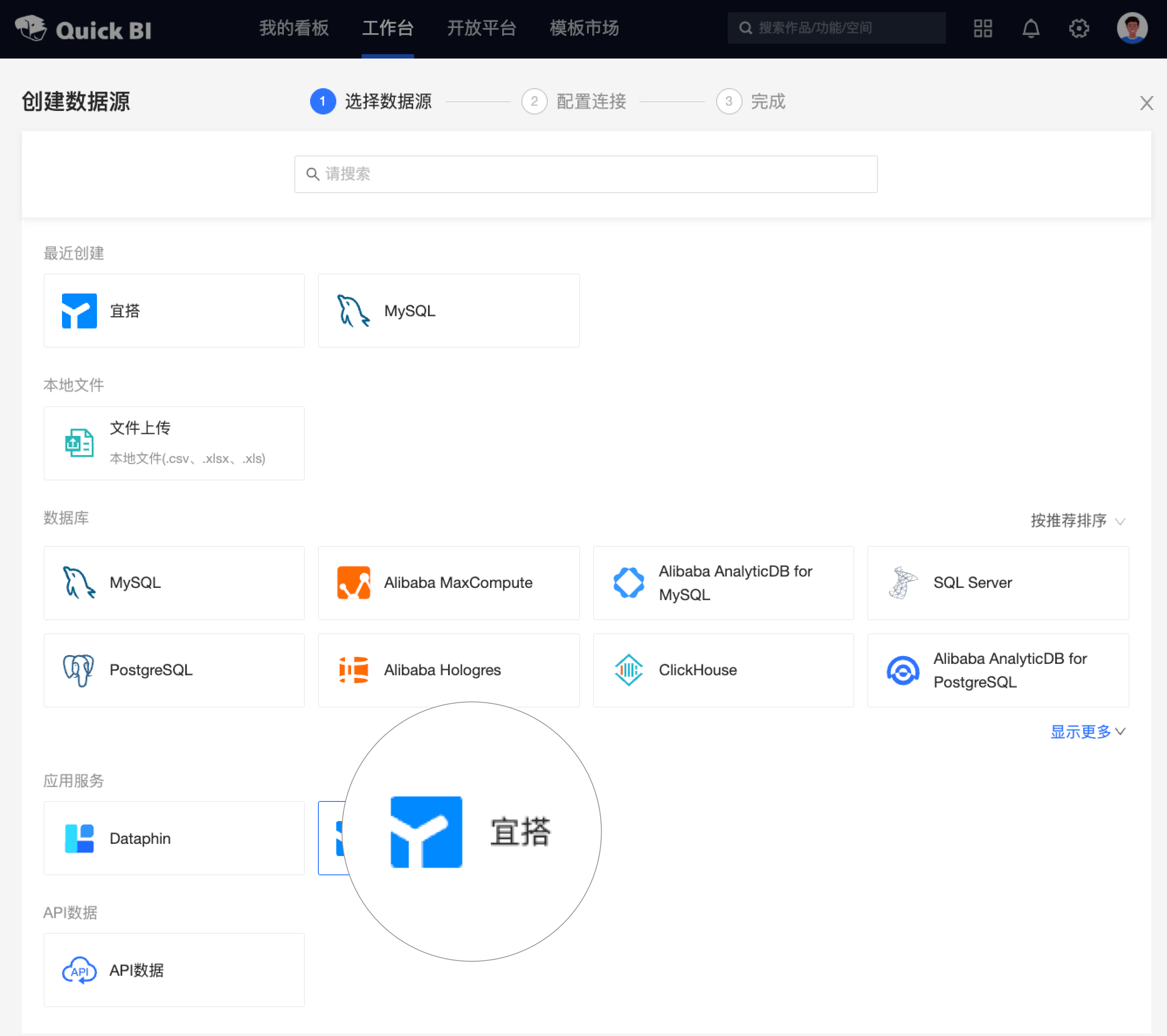
Task: Select the recently created MySQL card
Action: coord(448,311)
